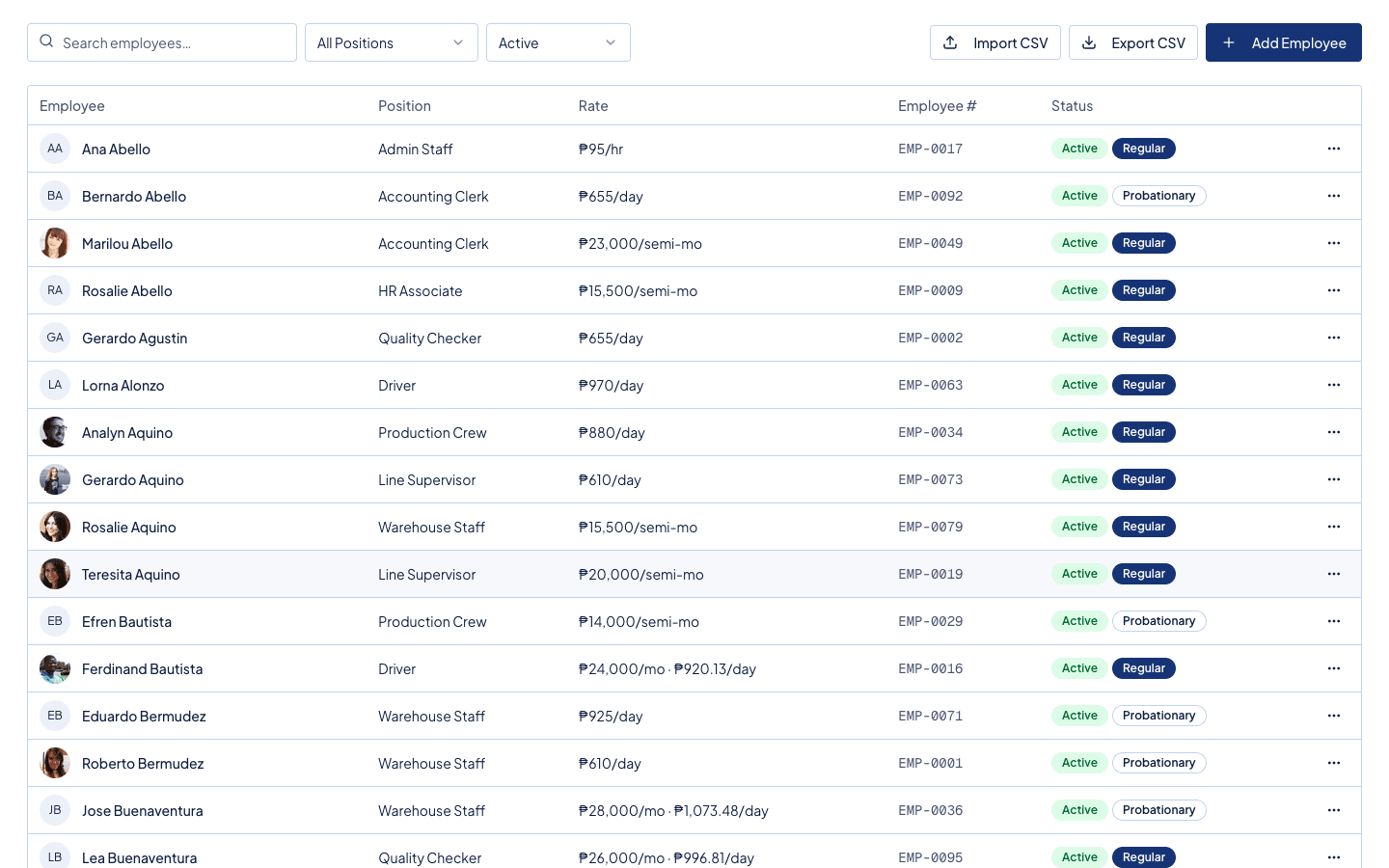Open row actions menu for Roberto Bermudez
Viewport: 1389px width, 868px height.
click(x=1334, y=763)
